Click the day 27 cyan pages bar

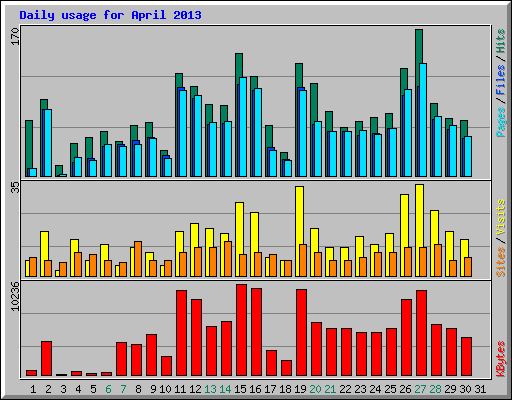[423, 120]
